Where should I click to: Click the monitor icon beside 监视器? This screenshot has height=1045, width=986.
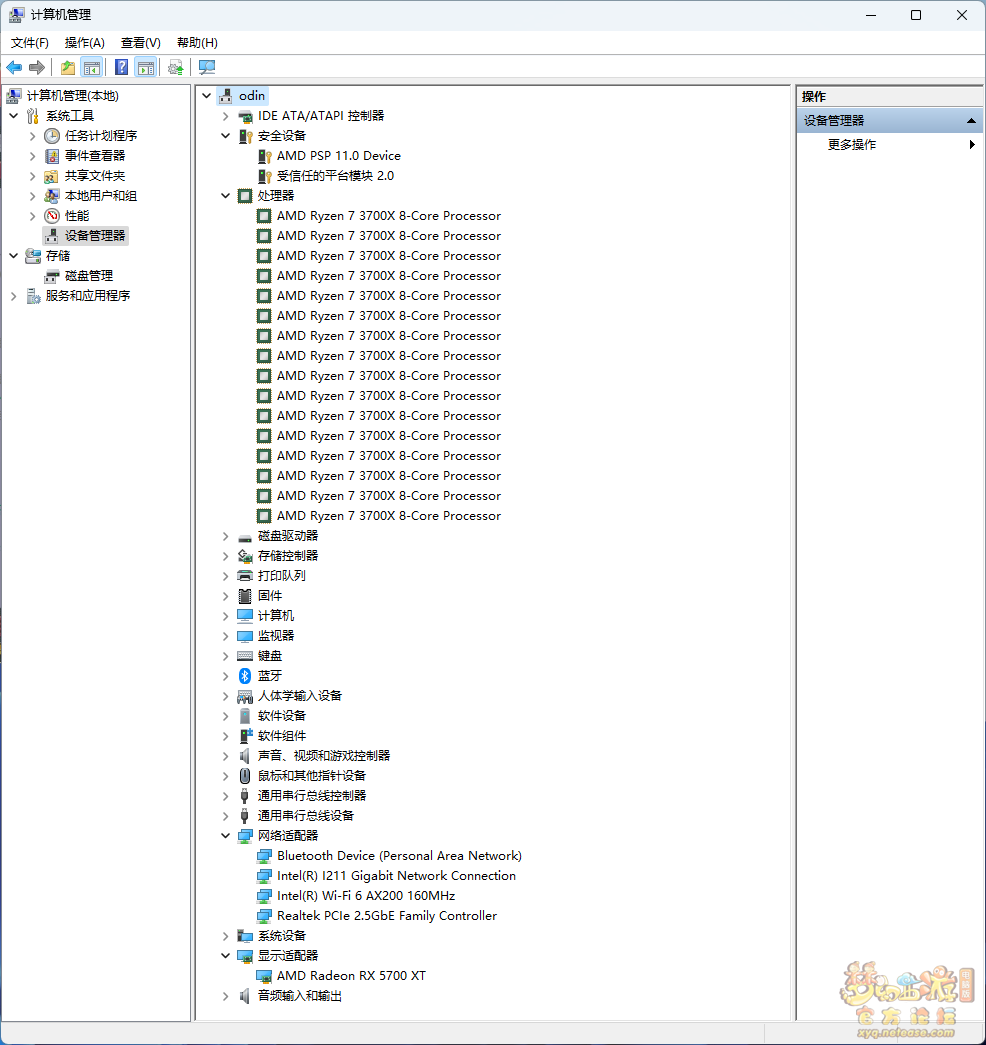245,636
